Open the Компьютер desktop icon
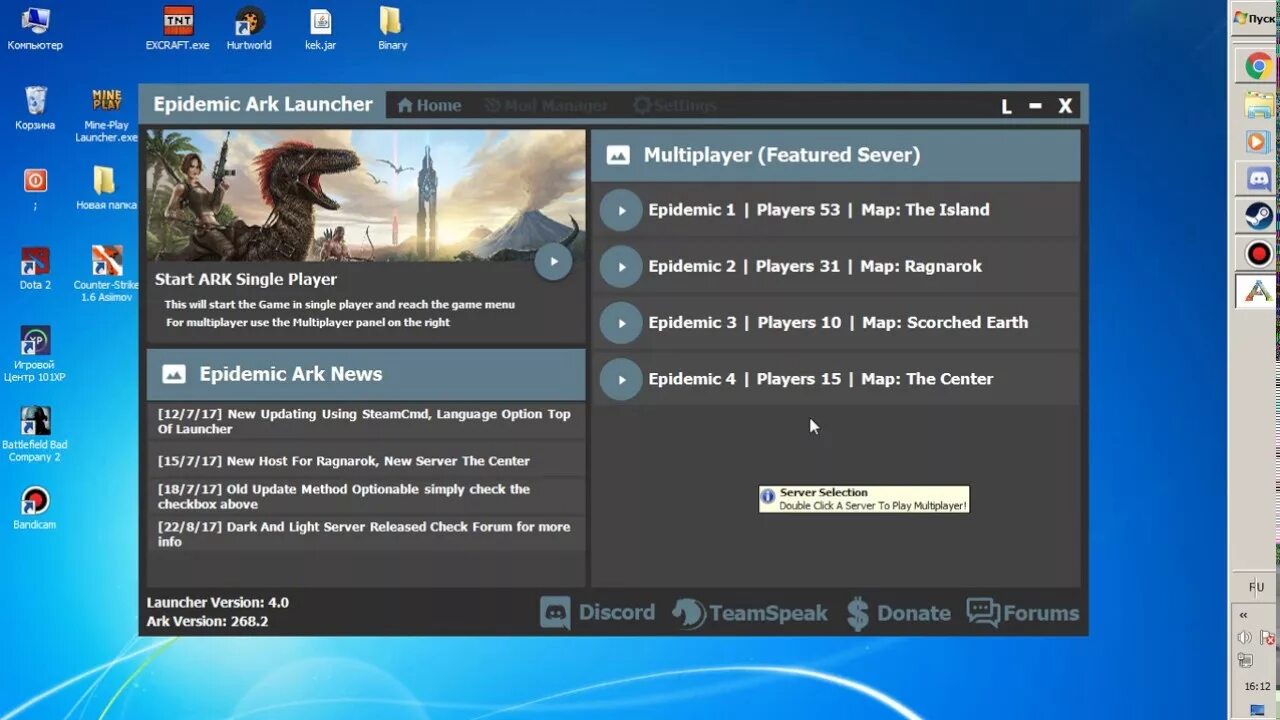The width and height of the screenshot is (1280, 720). click(x=35, y=28)
